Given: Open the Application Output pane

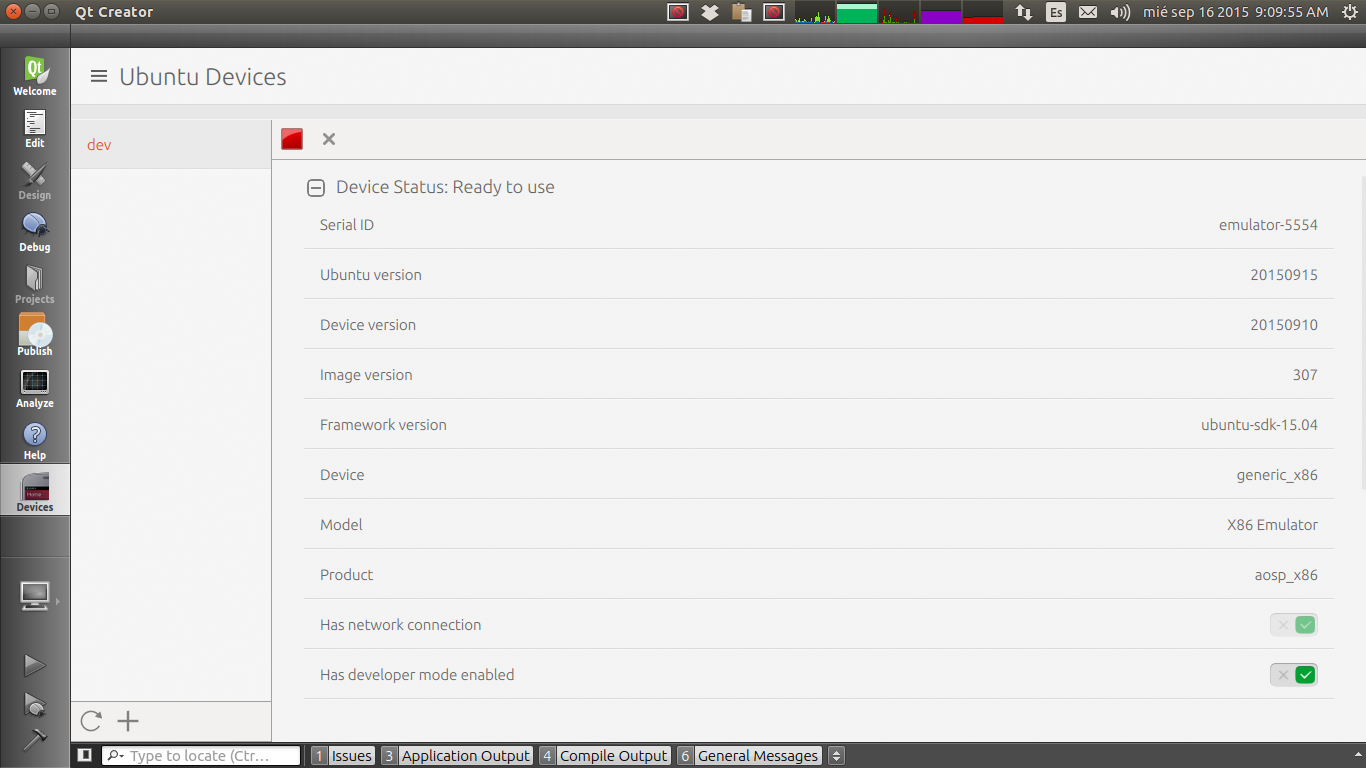Looking at the screenshot, I should click(456, 756).
